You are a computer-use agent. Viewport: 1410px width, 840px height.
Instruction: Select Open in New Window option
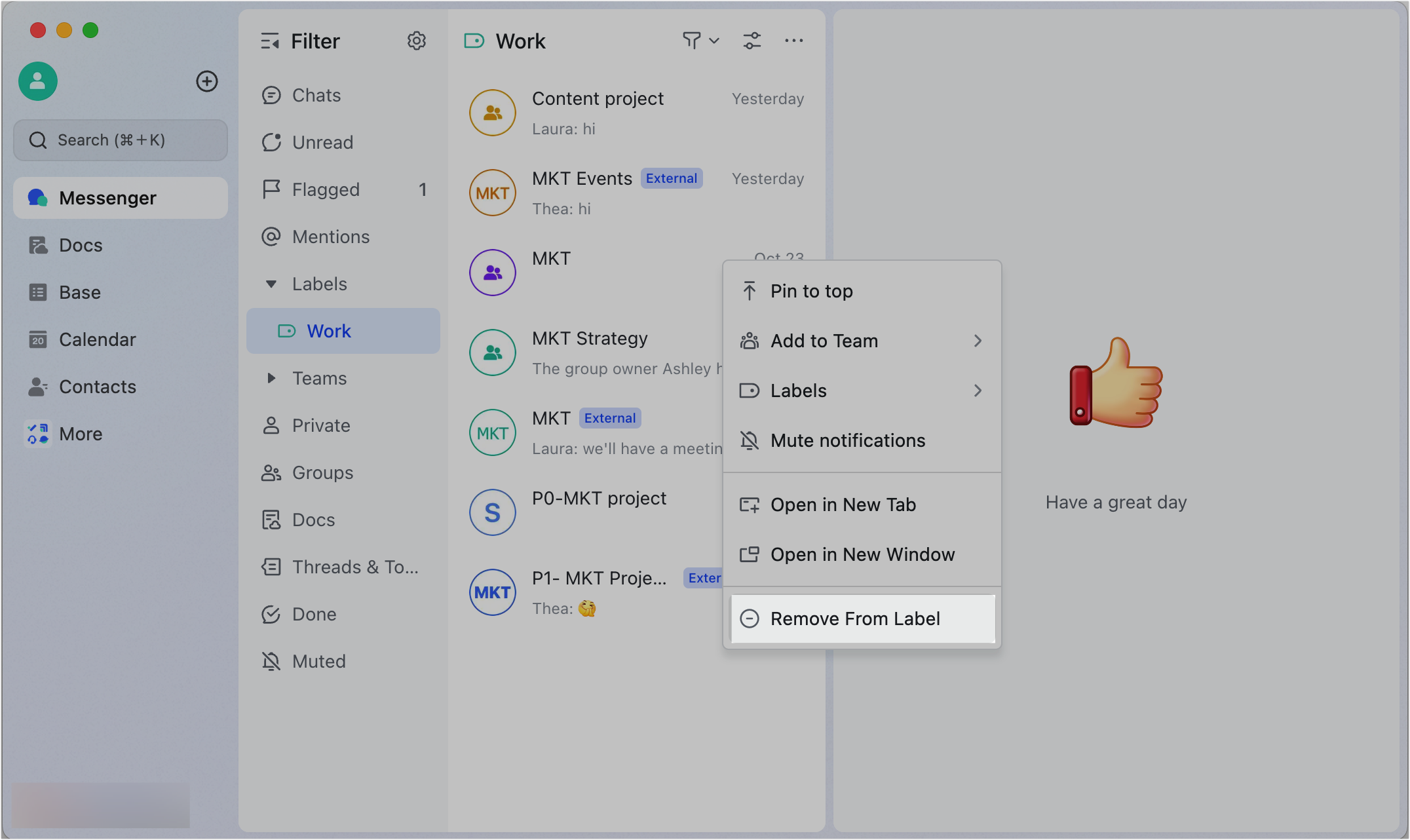pyautogui.click(x=862, y=554)
